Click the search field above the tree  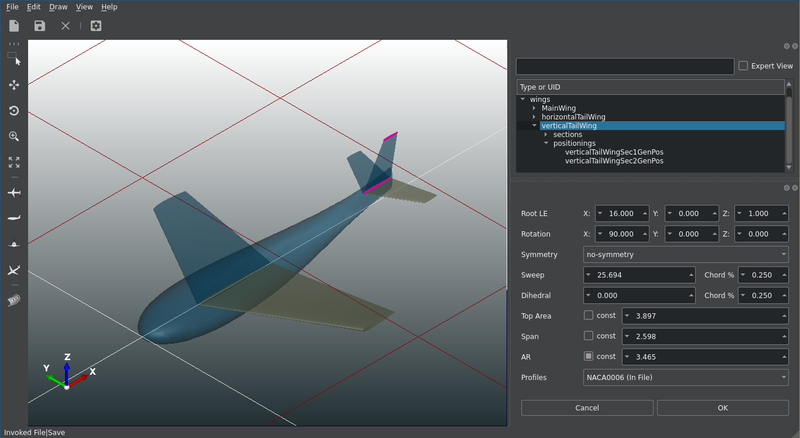coord(625,66)
